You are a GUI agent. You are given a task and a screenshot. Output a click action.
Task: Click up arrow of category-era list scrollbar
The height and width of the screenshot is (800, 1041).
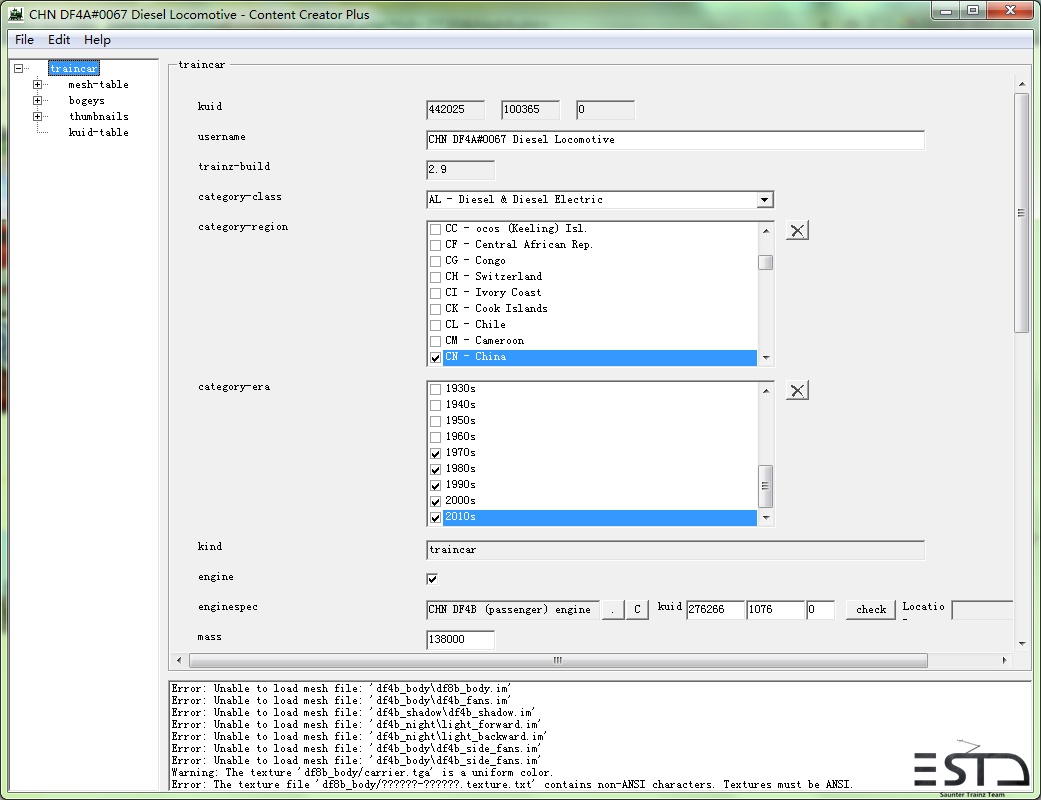765,390
